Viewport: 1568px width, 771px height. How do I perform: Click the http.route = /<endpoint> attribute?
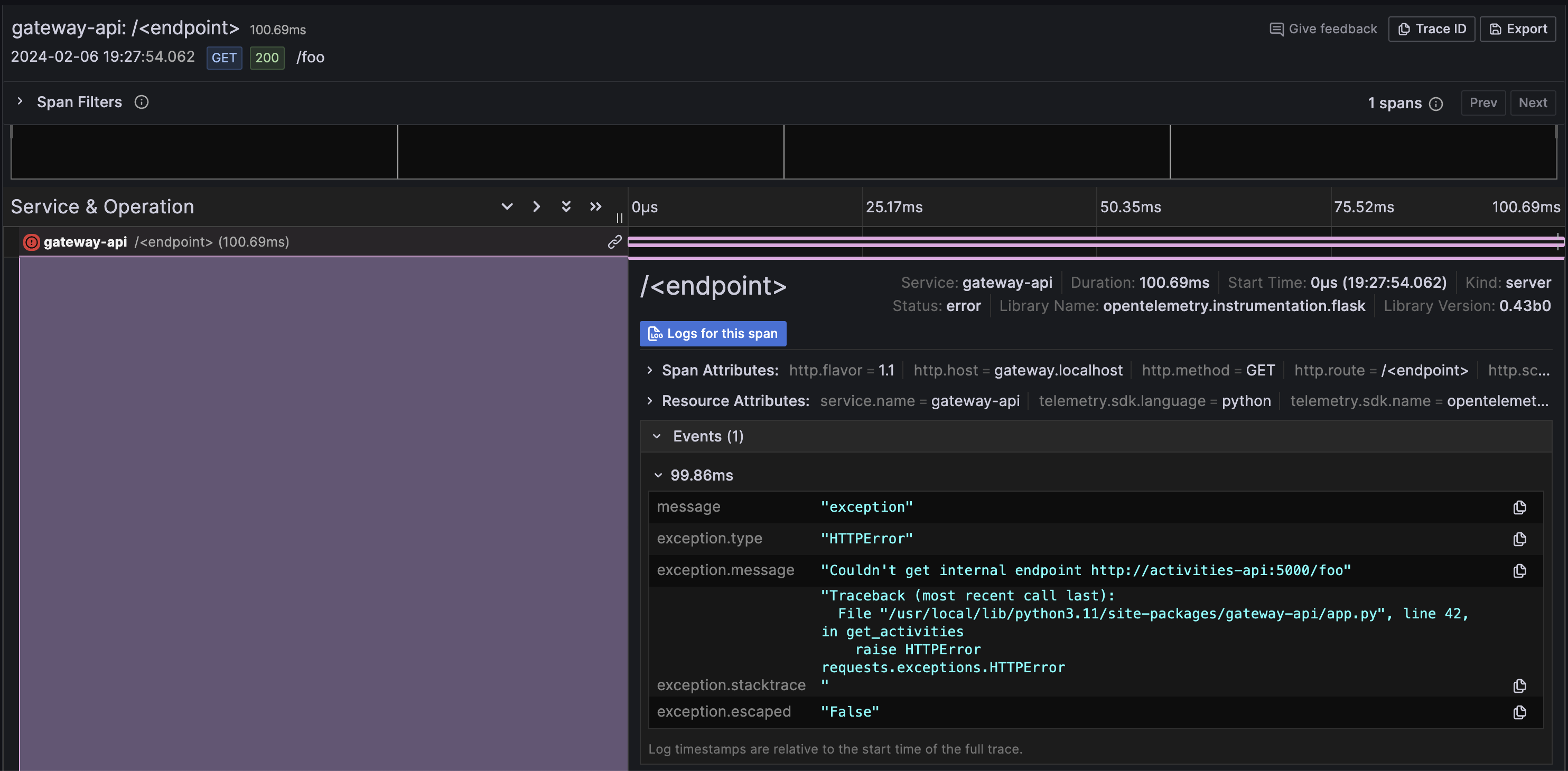[1381, 370]
